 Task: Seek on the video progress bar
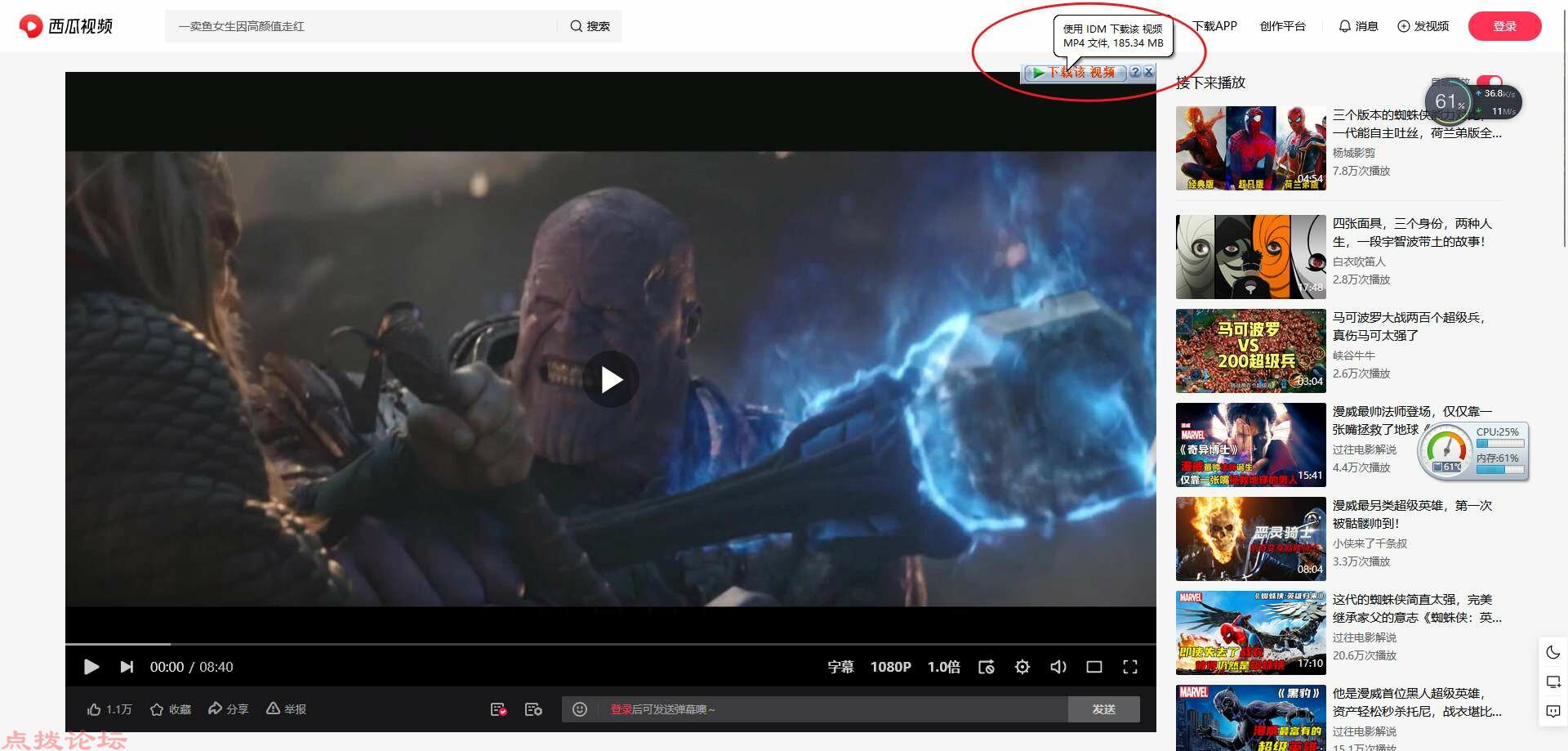(611, 645)
